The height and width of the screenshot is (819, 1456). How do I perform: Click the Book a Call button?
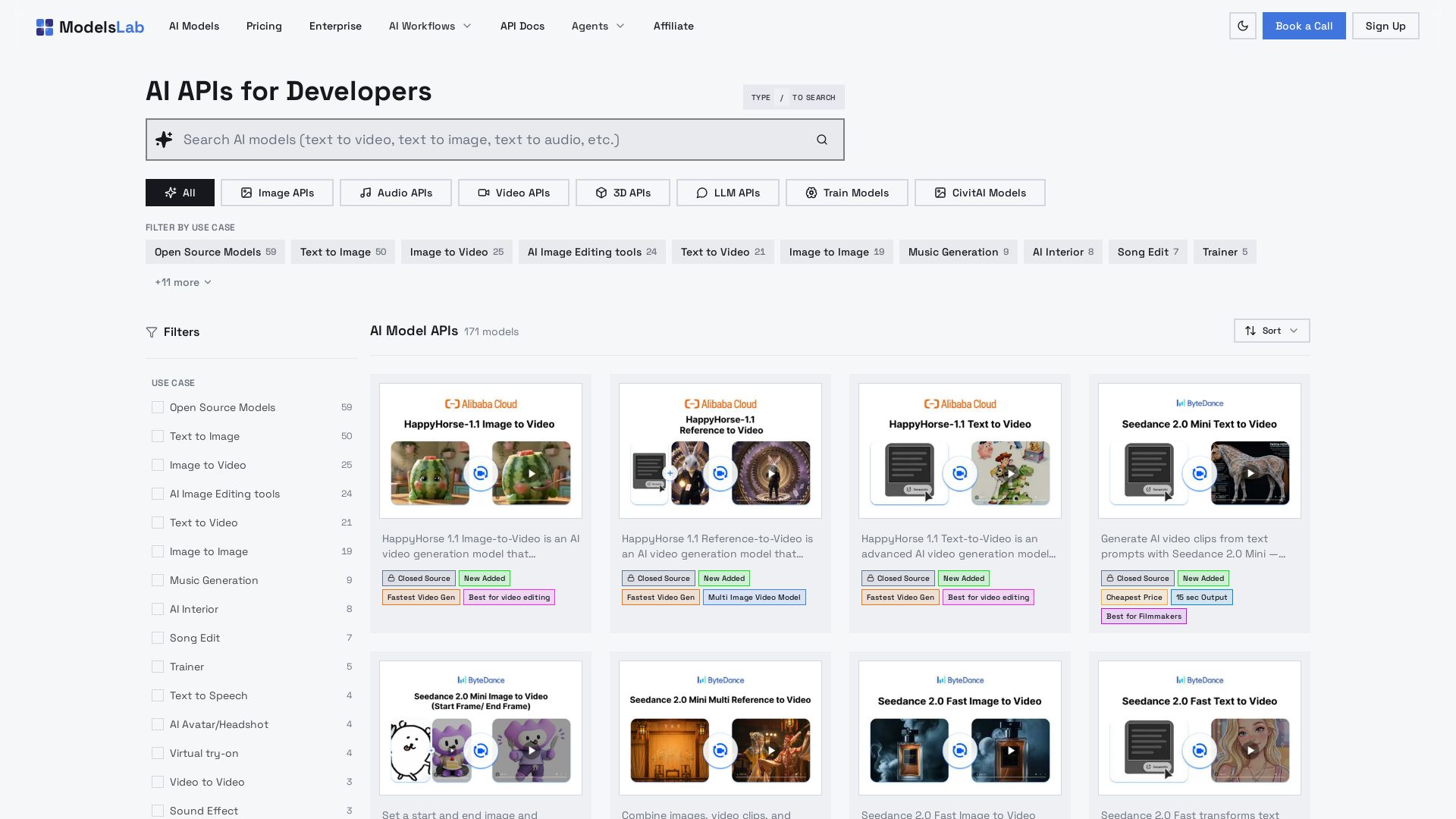1304,26
